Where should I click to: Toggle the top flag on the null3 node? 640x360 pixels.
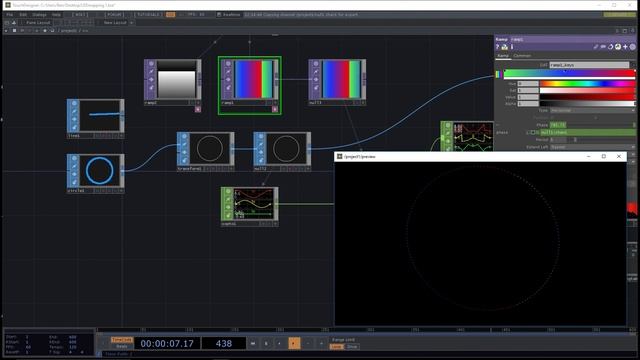316,64
